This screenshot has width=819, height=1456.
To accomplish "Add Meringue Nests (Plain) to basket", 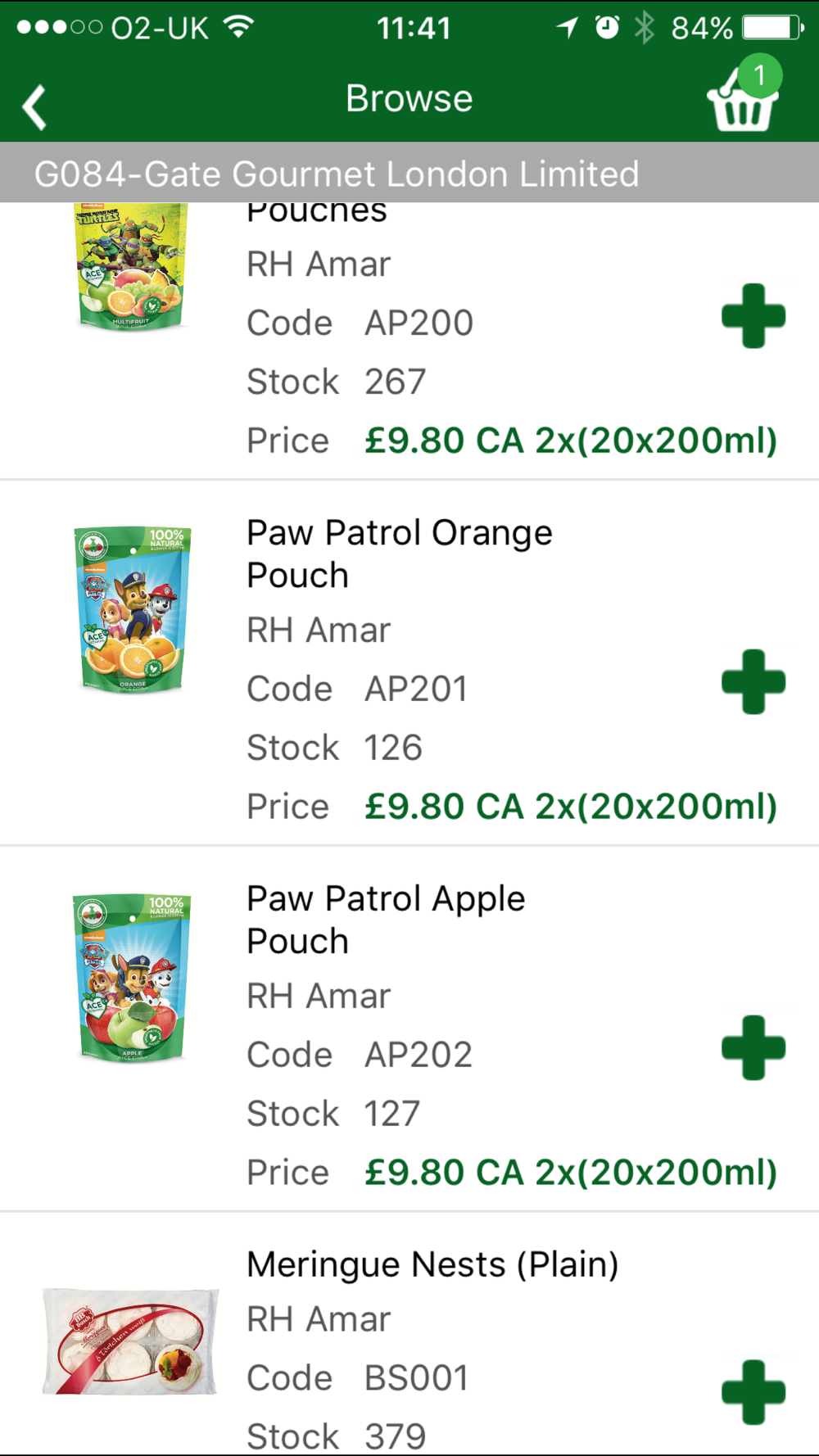I will click(753, 1392).
